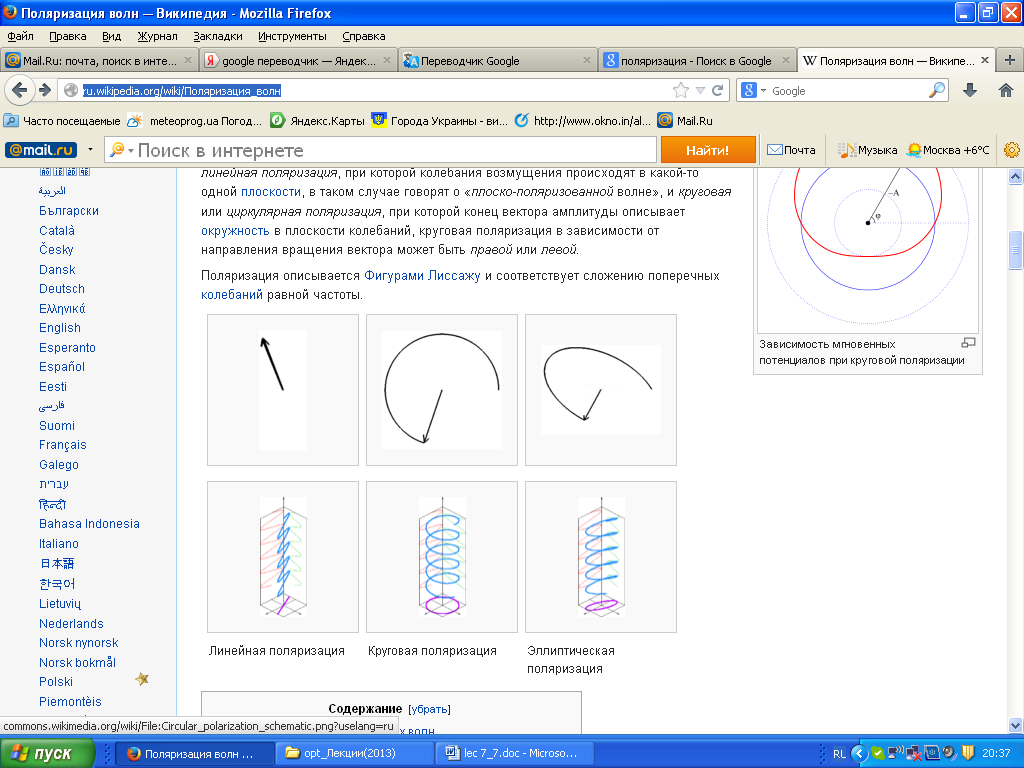1024x768 pixels.
Task: Close the поляризация Google search tab
Action: click(x=786, y=60)
